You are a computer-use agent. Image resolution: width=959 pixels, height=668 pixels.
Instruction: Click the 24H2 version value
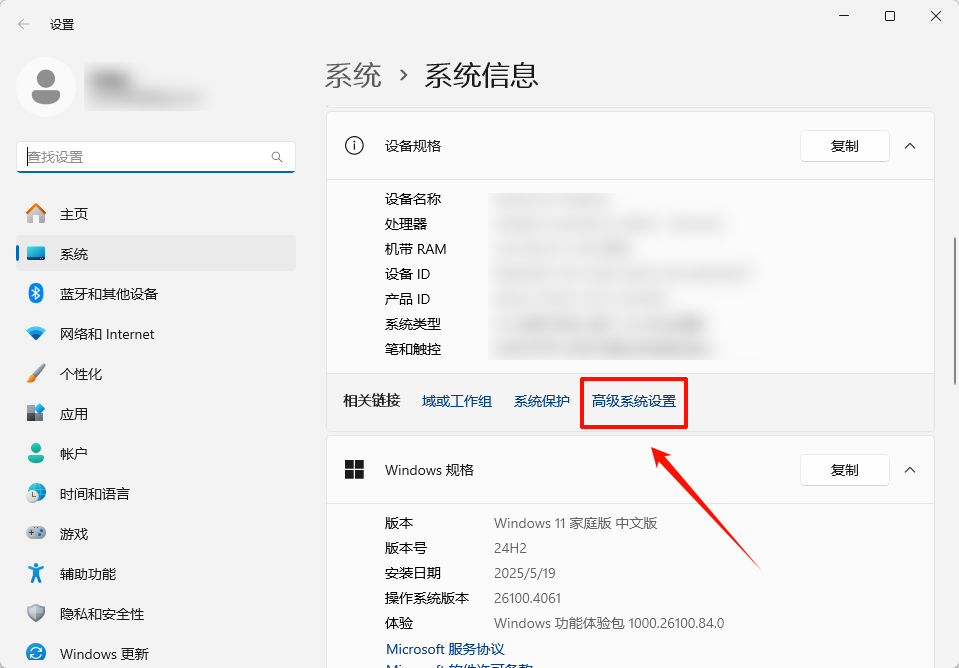click(510, 548)
